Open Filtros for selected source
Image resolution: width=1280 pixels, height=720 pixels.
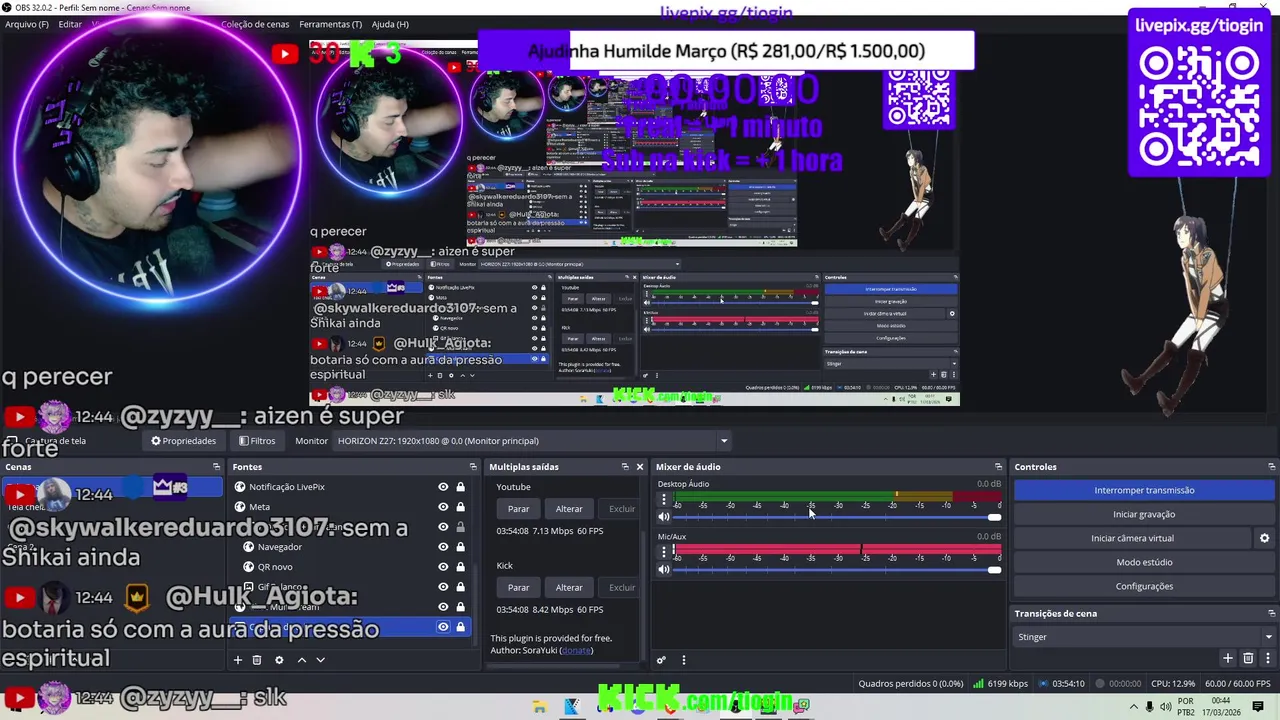click(257, 441)
